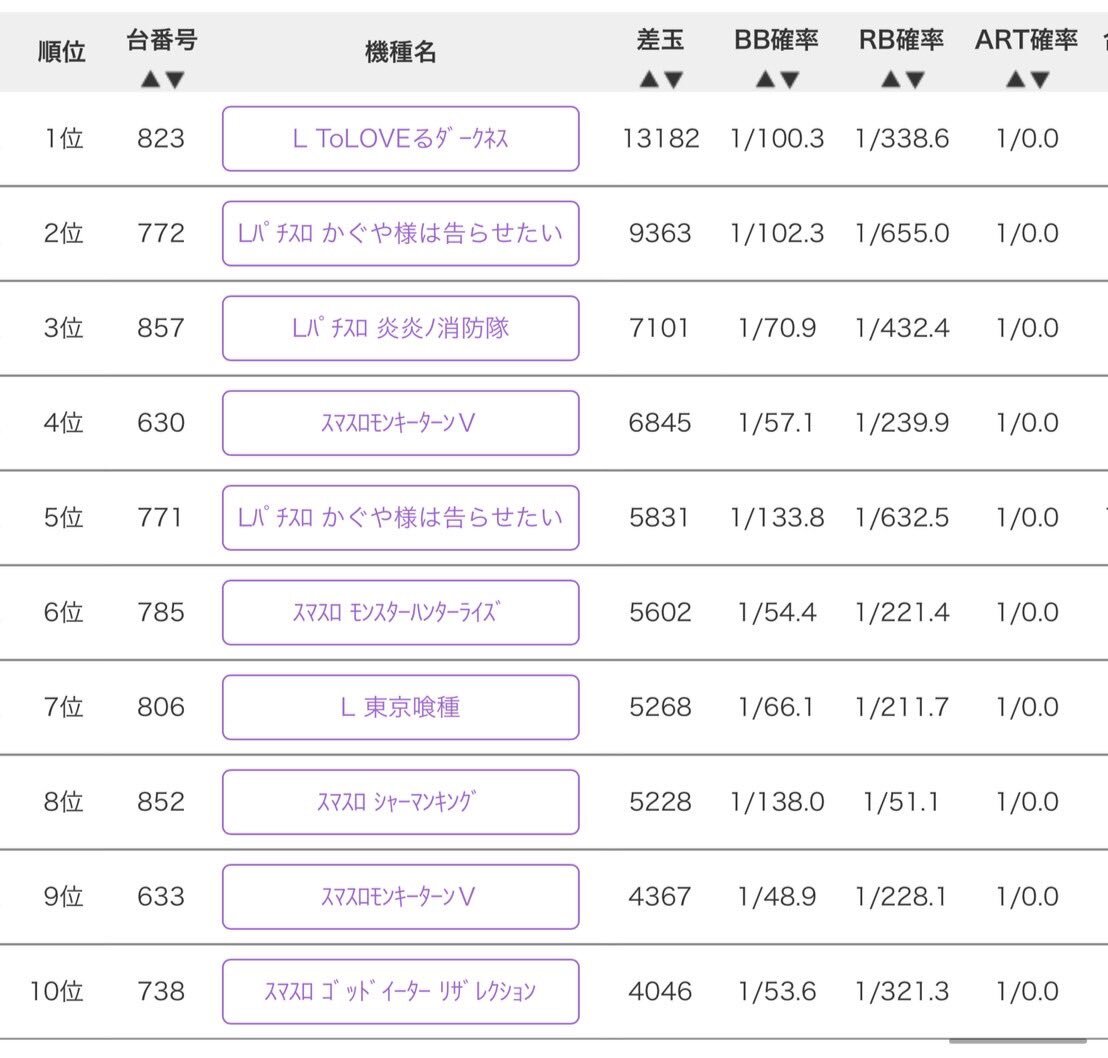Sort ART確率 descending with down arrow
This screenshot has width=1108, height=1058.
pyautogui.click(x=1040, y=79)
